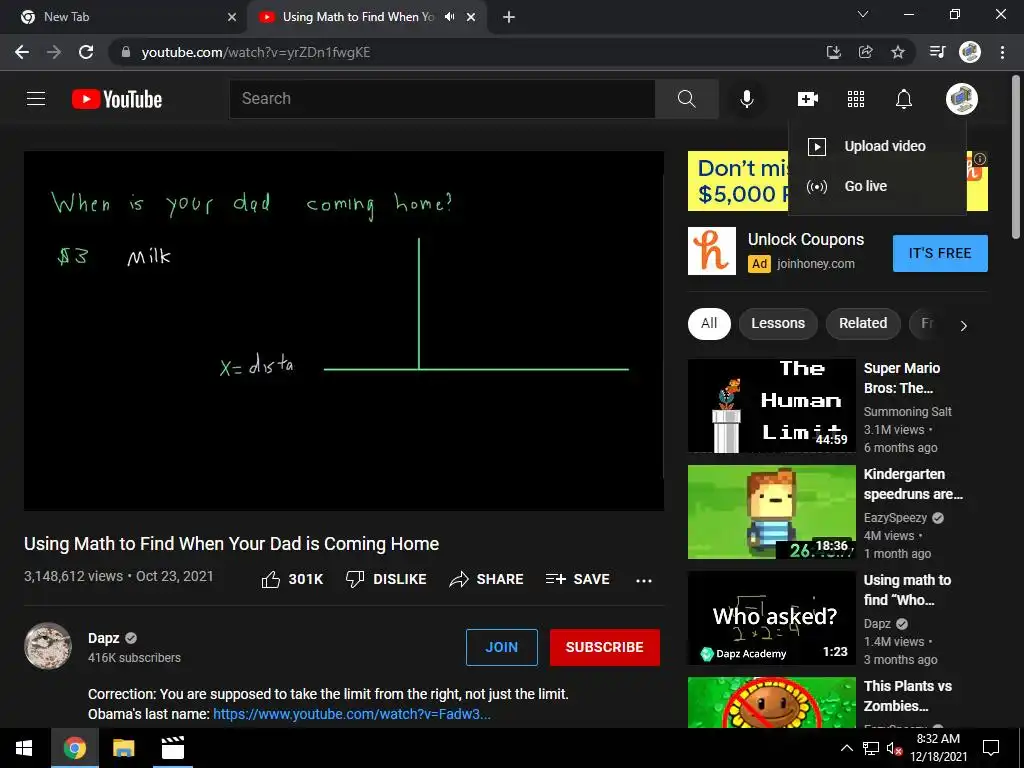Click the Create video camera icon
The image size is (1024, 768).
tap(808, 99)
